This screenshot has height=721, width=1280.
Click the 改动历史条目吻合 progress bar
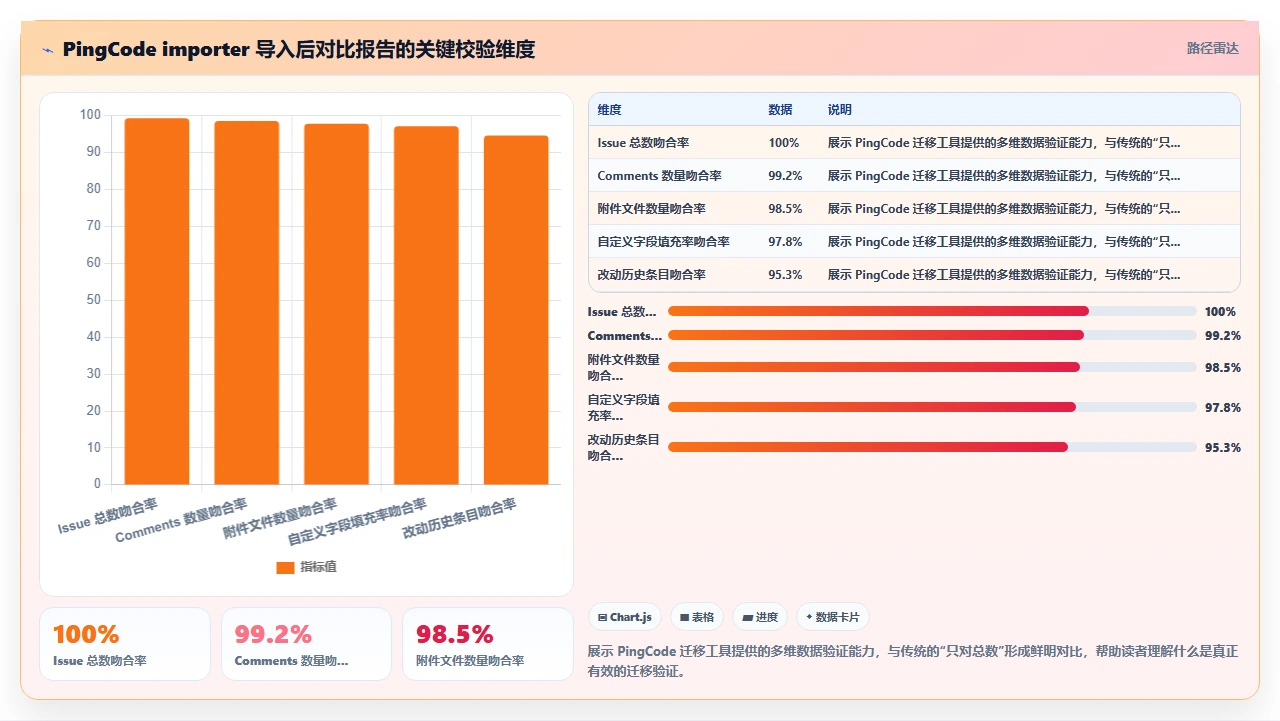[x=932, y=447]
